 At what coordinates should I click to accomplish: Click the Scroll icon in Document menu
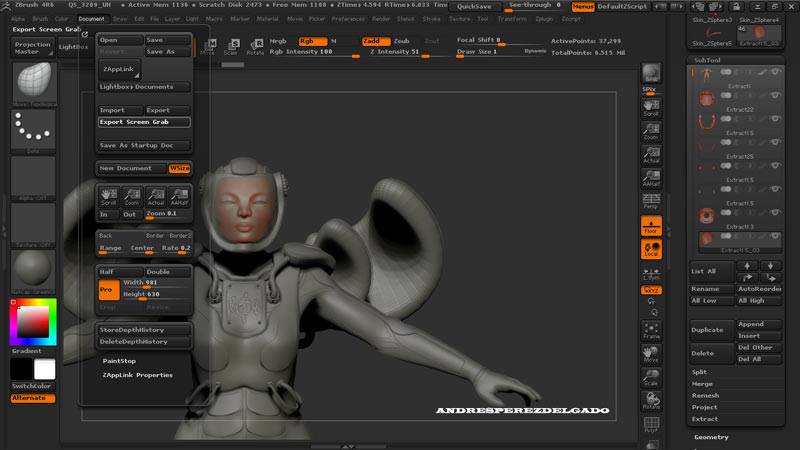(108, 197)
